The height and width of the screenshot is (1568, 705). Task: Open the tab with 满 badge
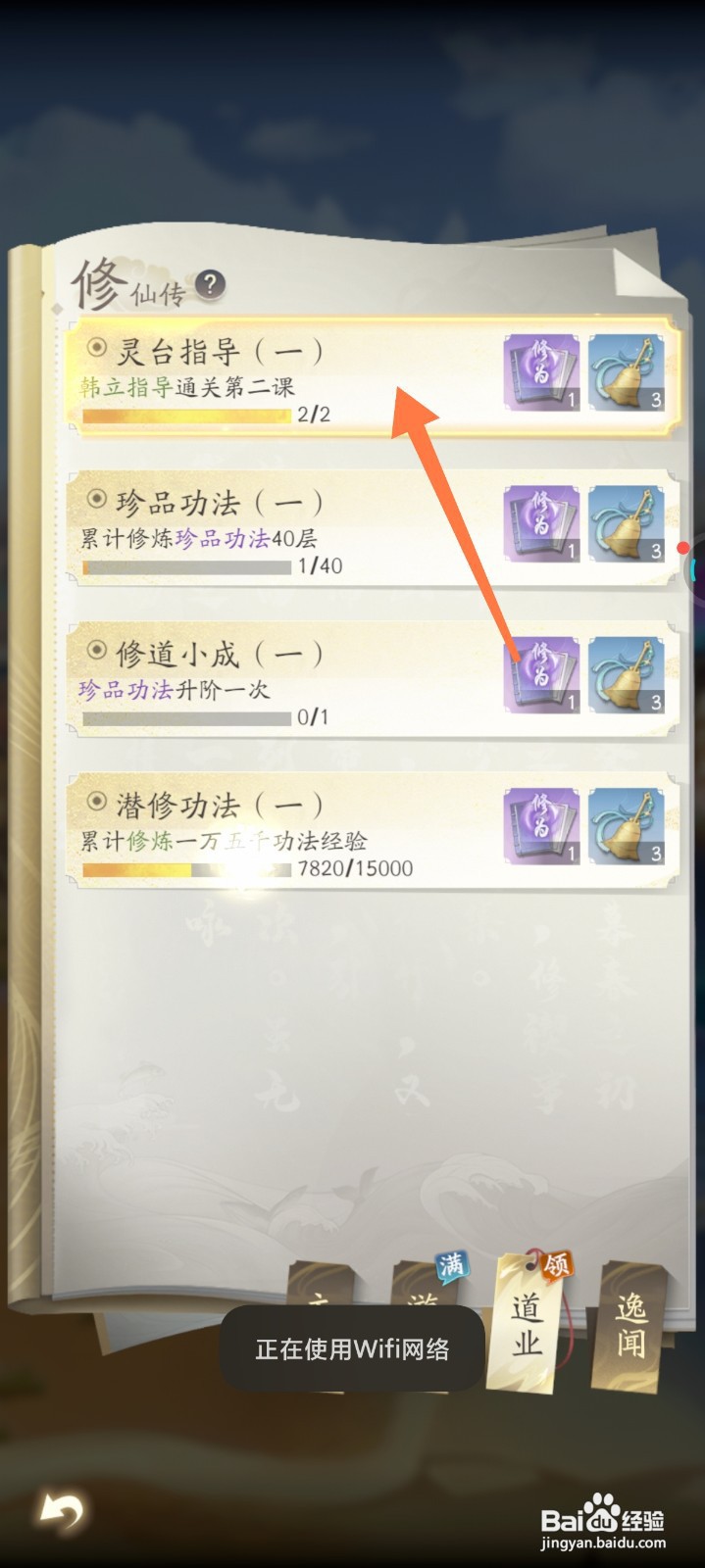pos(426,1284)
